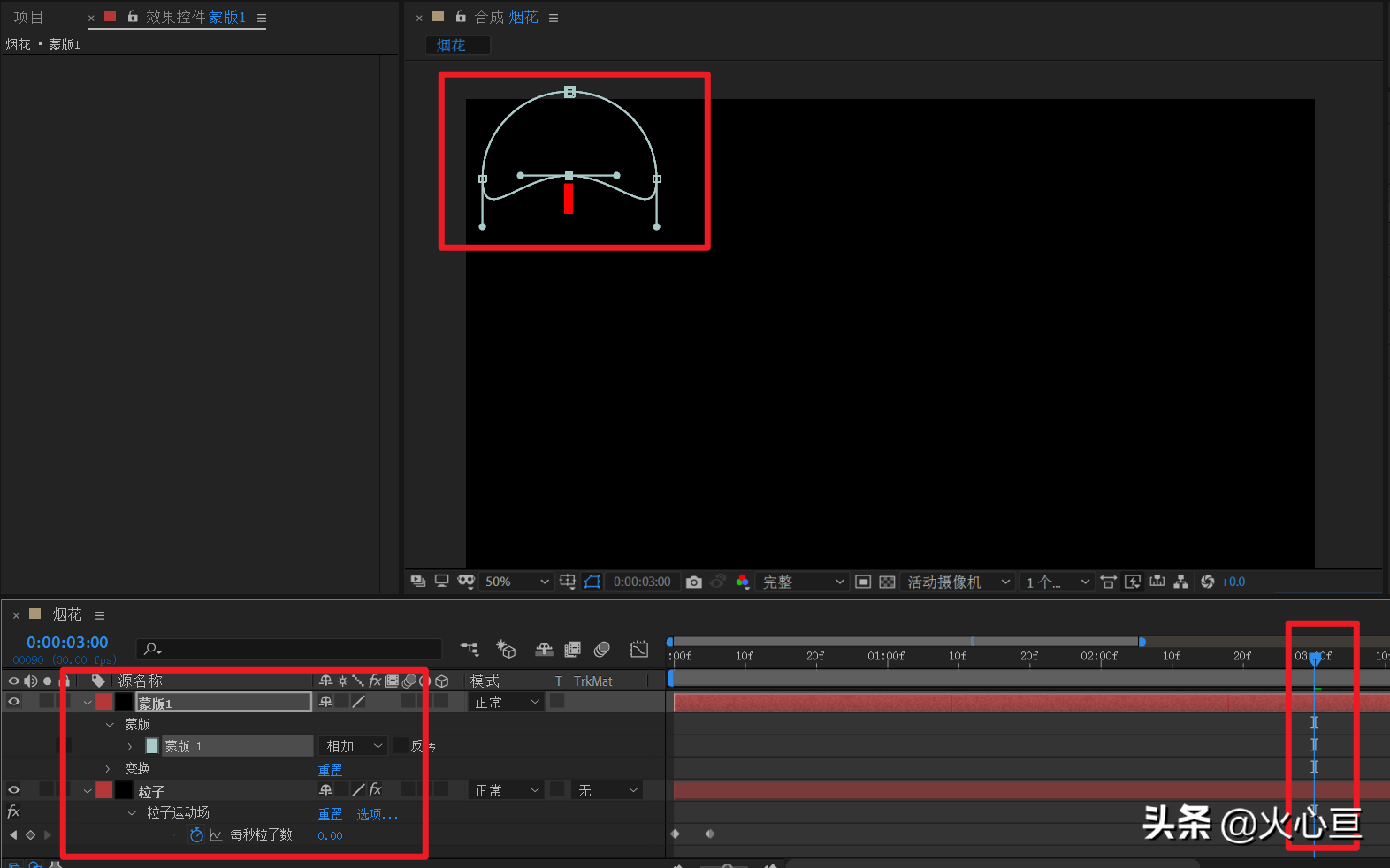Viewport: 1390px width, 868px height.
Task: Toggle transparency grid icon in viewer
Action: [x=887, y=582]
